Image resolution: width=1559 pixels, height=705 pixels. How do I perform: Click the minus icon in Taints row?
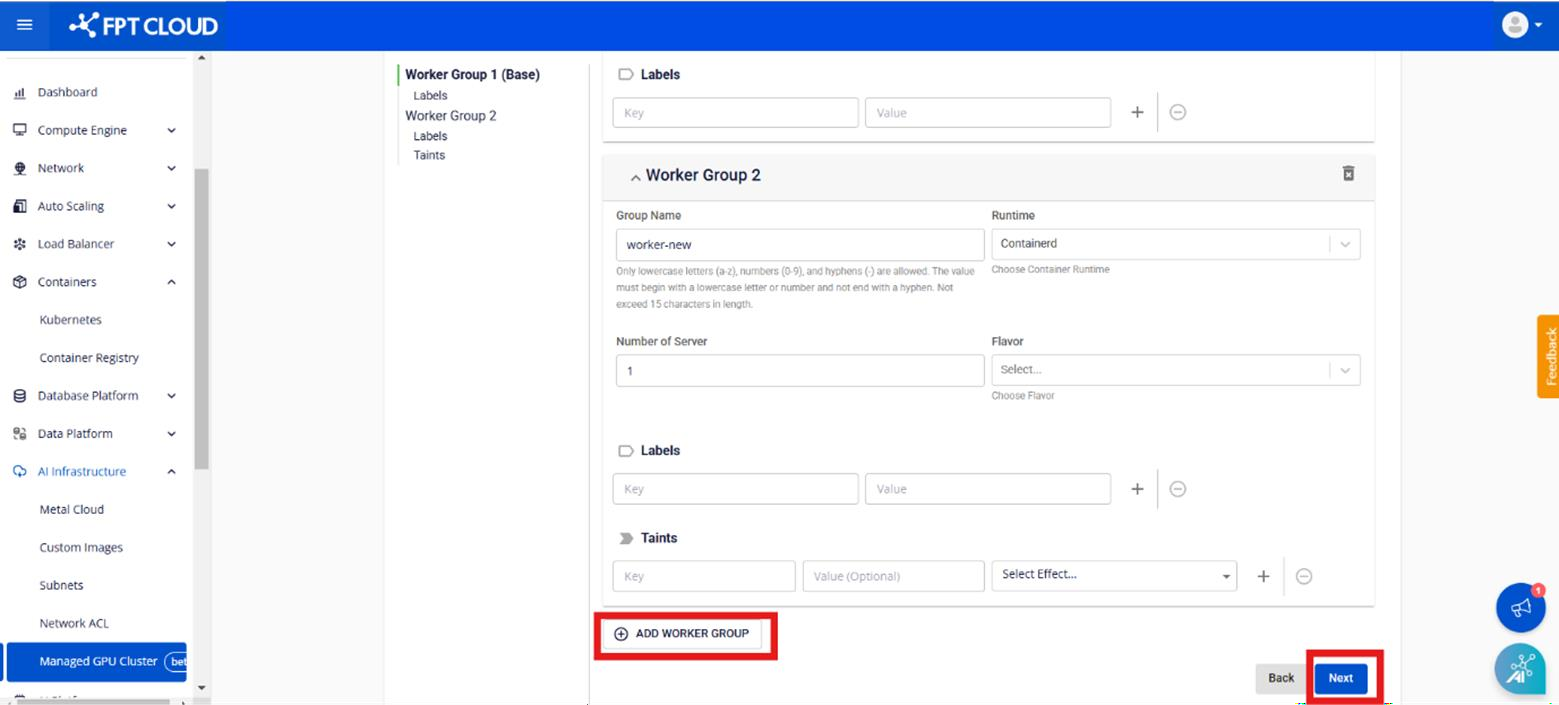coord(1304,576)
